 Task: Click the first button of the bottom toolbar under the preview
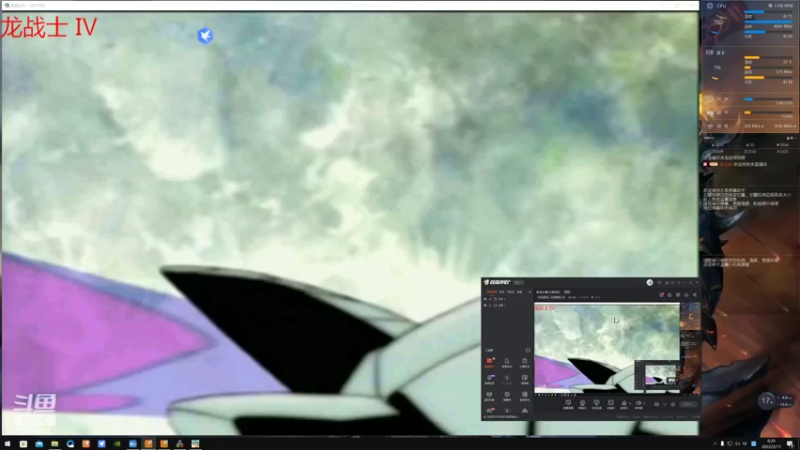click(568, 404)
